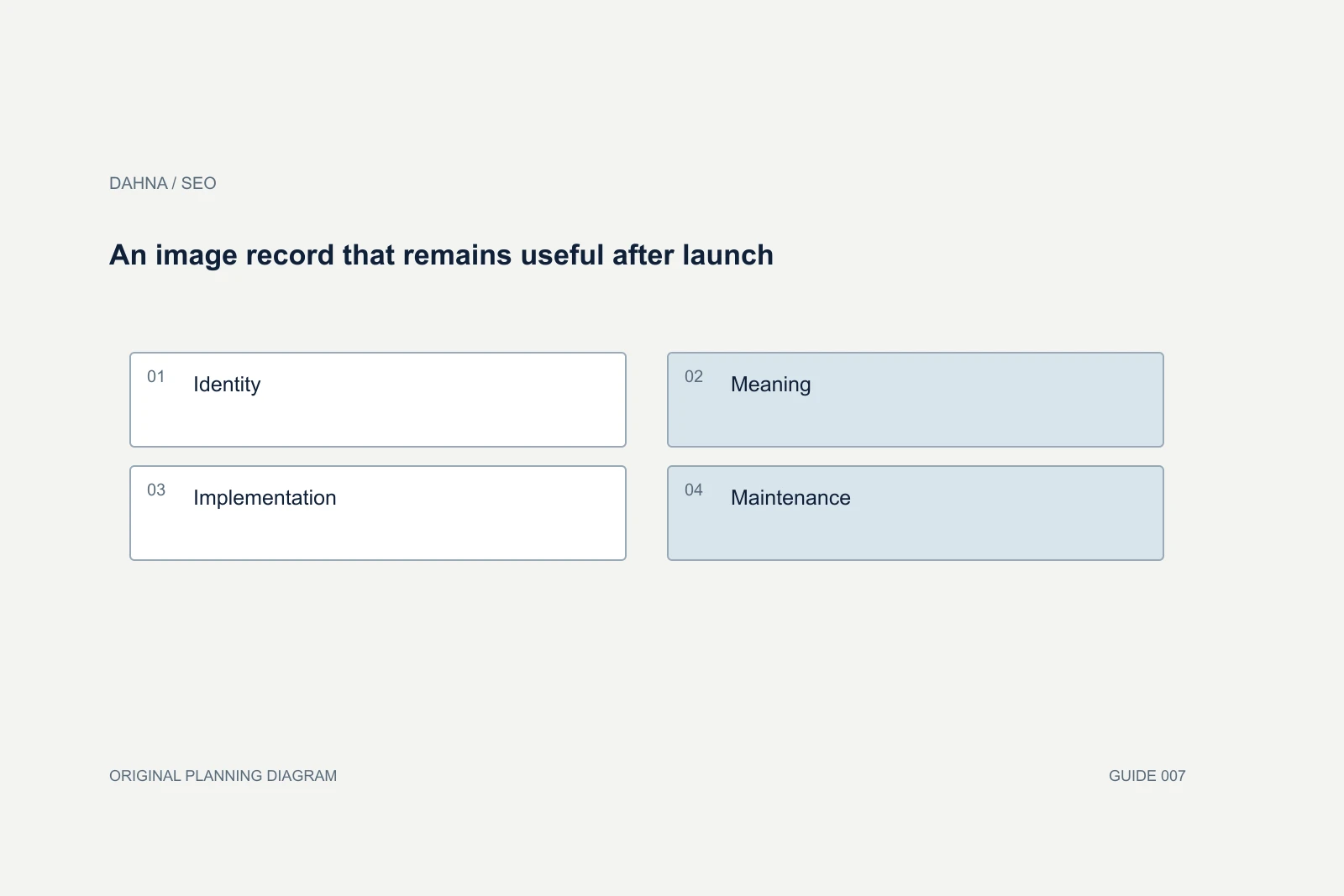Viewport: 1344px width, 896px height.
Task: Click the main diagram headline
Action: [x=441, y=255]
